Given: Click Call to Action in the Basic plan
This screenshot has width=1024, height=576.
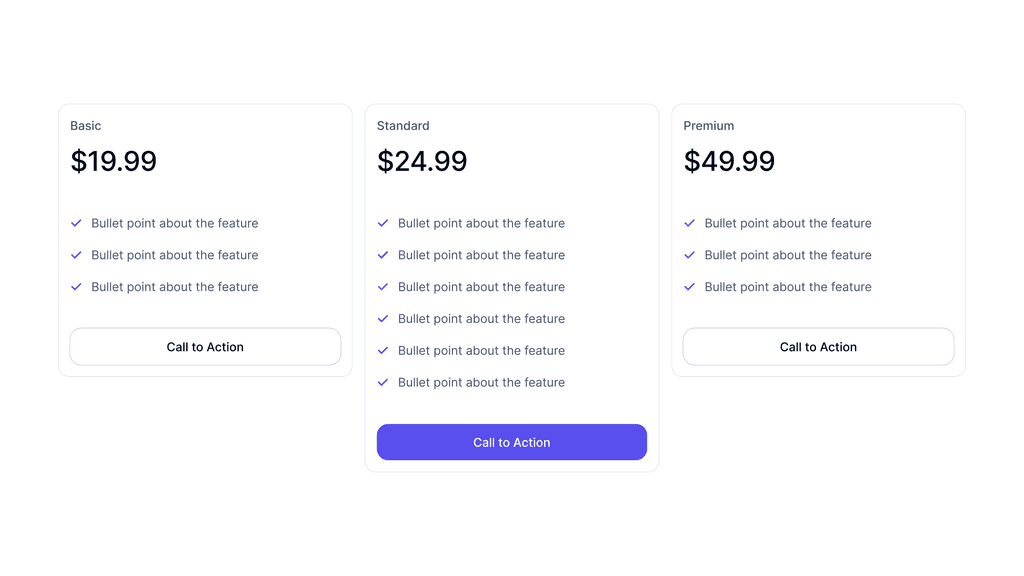Looking at the screenshot, I should pos(204,346).
